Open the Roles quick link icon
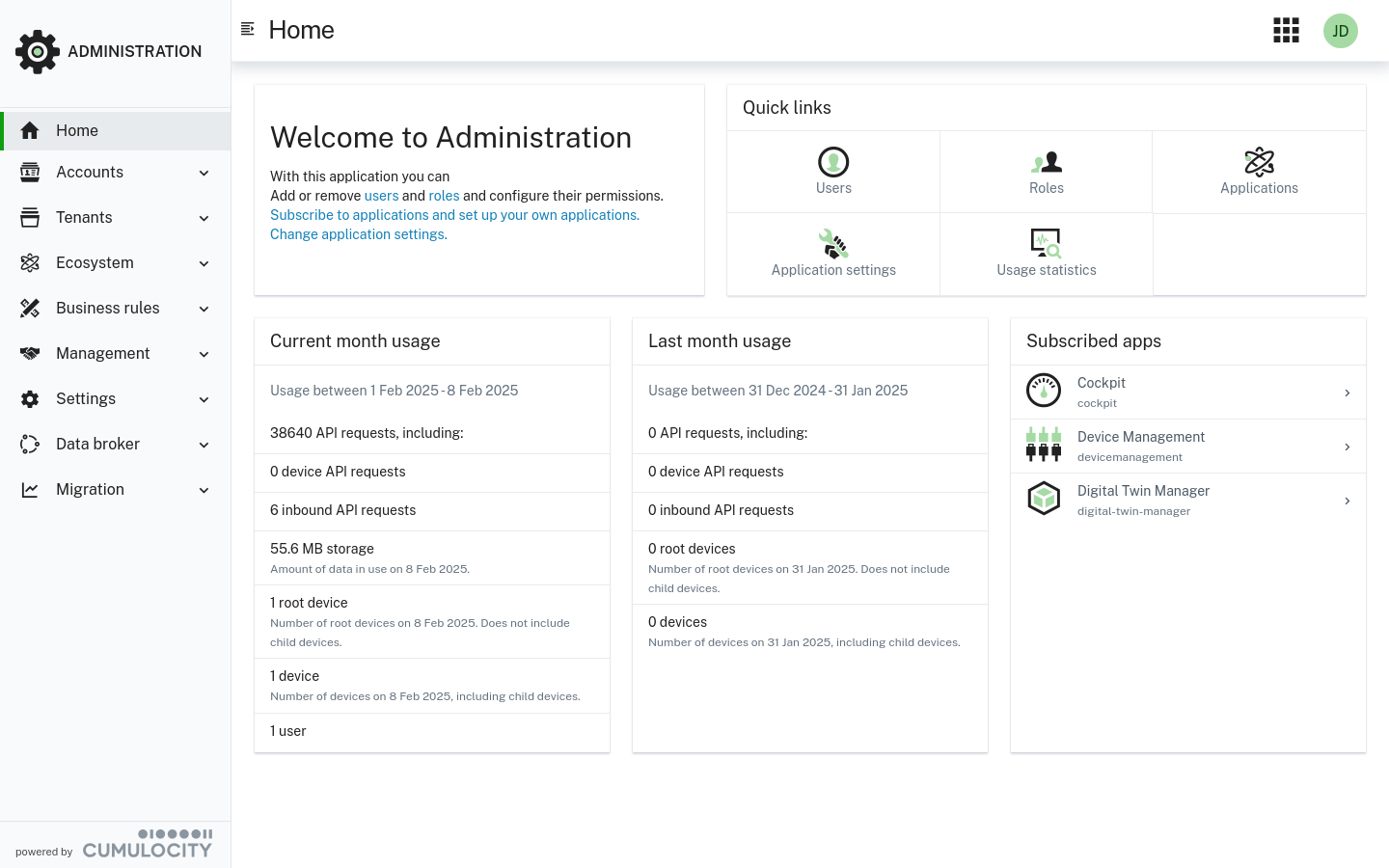The image size is (1389, 868). pyautogui.click(x=1046, y=162)
